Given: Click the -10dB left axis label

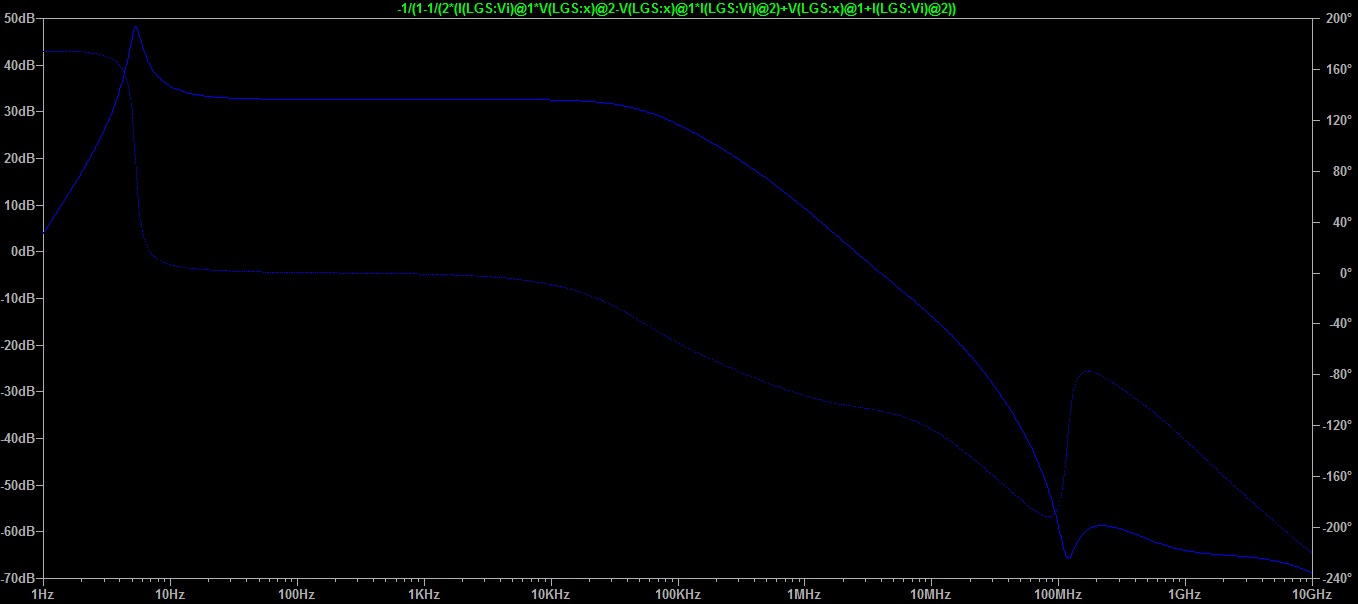Looking at the screenshot, I should coord(19,298).
